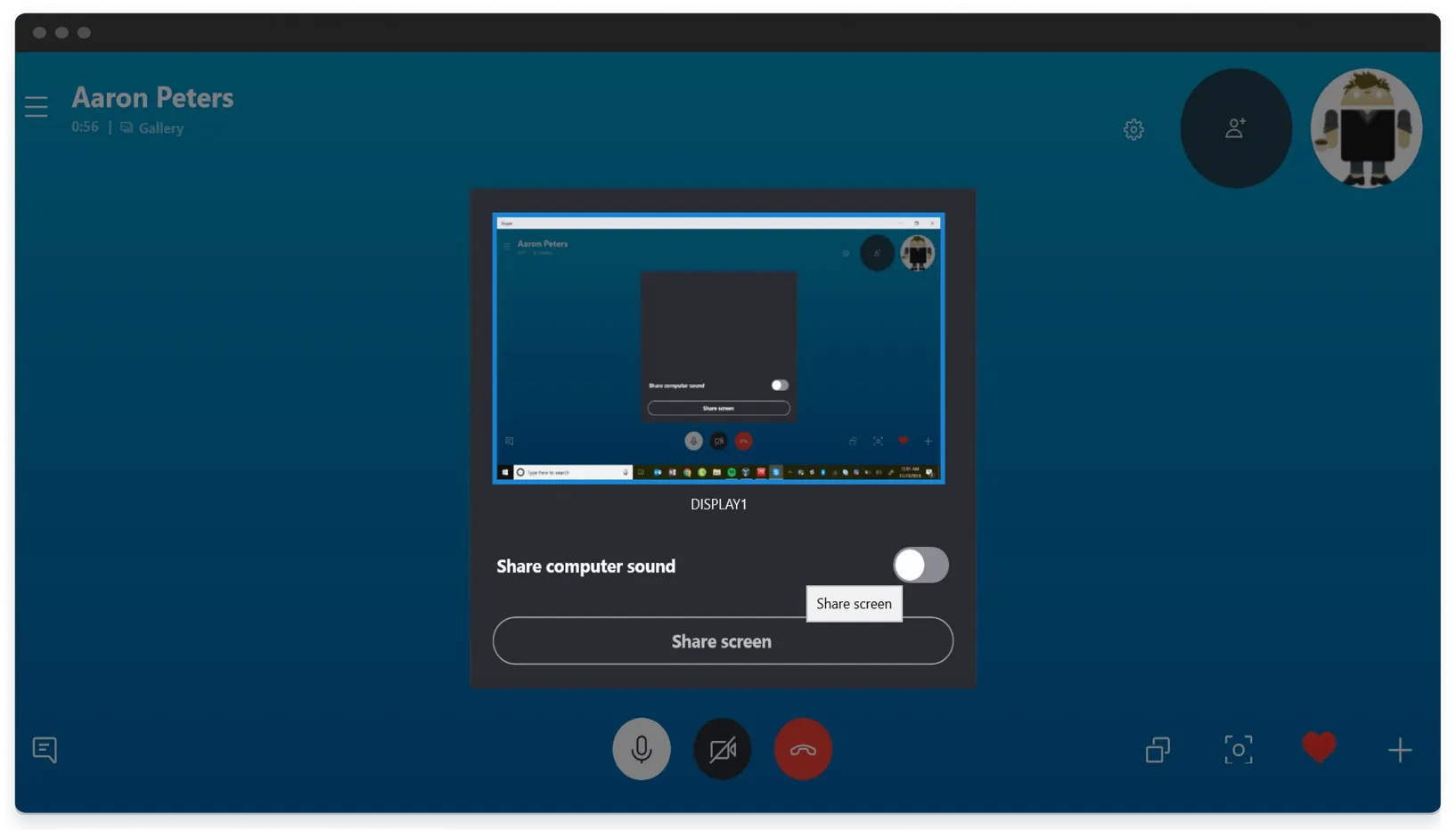Take a snapshot of the call
The width and height of the screenshot is (1456, 831).
[x=1238, y=750]
